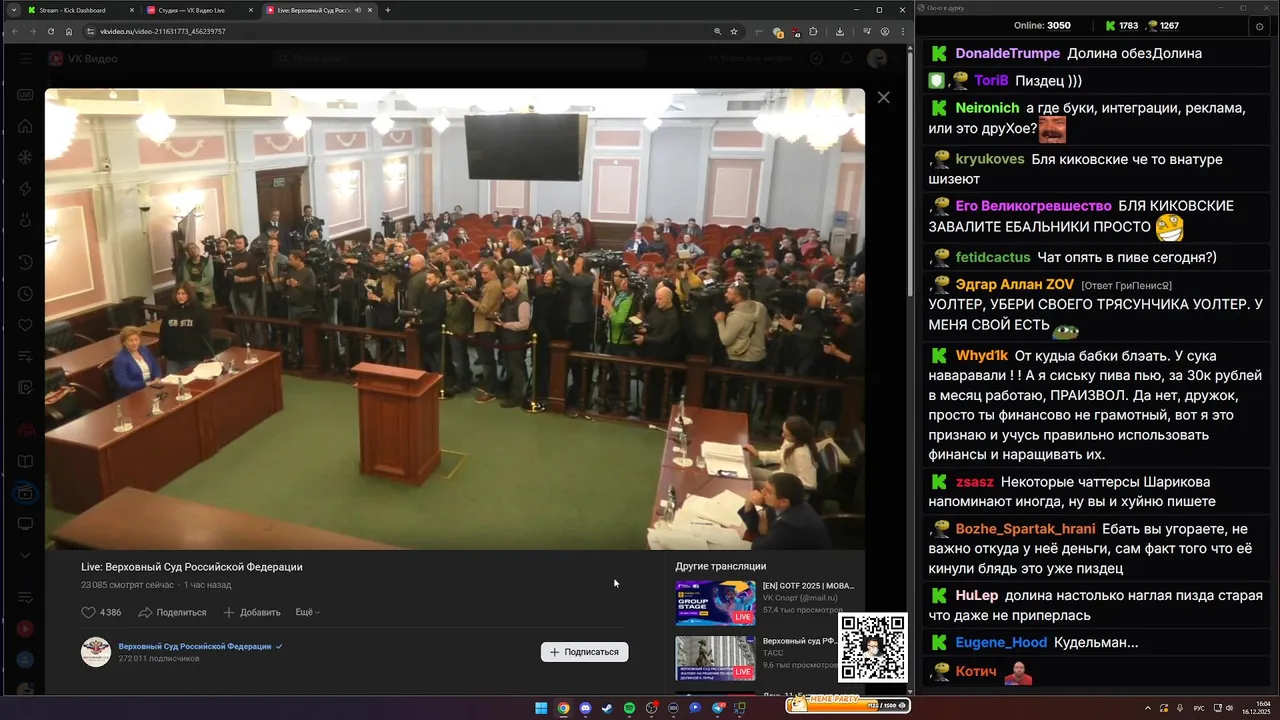Expand the VK sidebar chevron for more items
The width and height of the screenshot is (1280, 720).
click(x=25, y=555)
